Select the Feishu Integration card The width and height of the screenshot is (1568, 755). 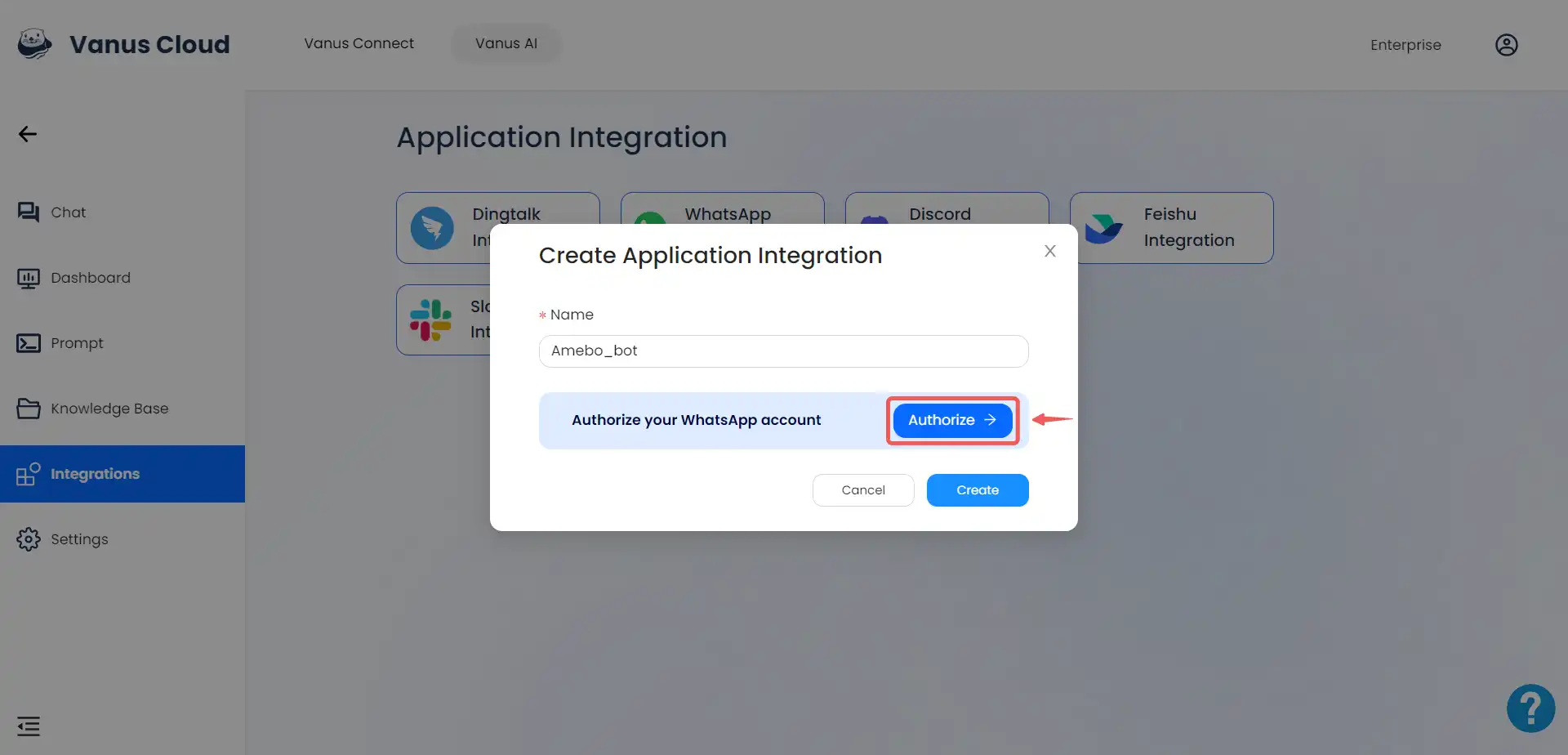coord(1172,228)
